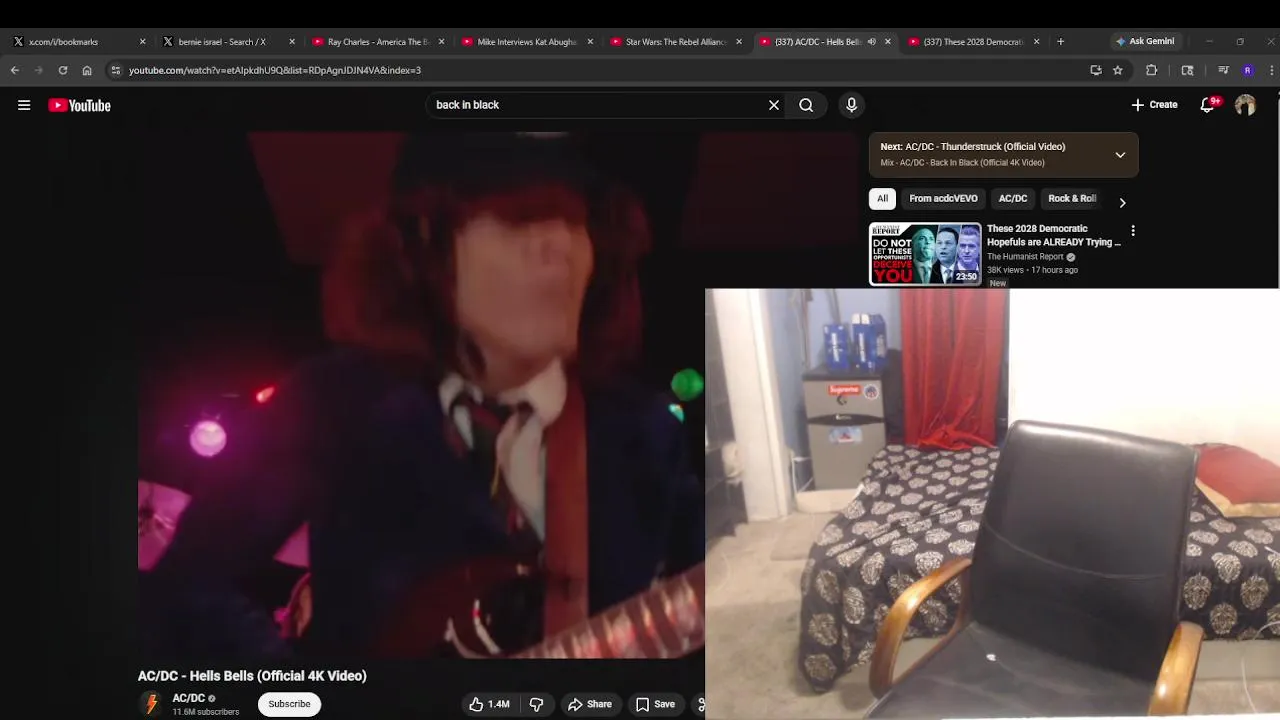Open the YouTube hamburger guide menu
The height and width of the screenshot is (720, 1280).
pos(24,105)
